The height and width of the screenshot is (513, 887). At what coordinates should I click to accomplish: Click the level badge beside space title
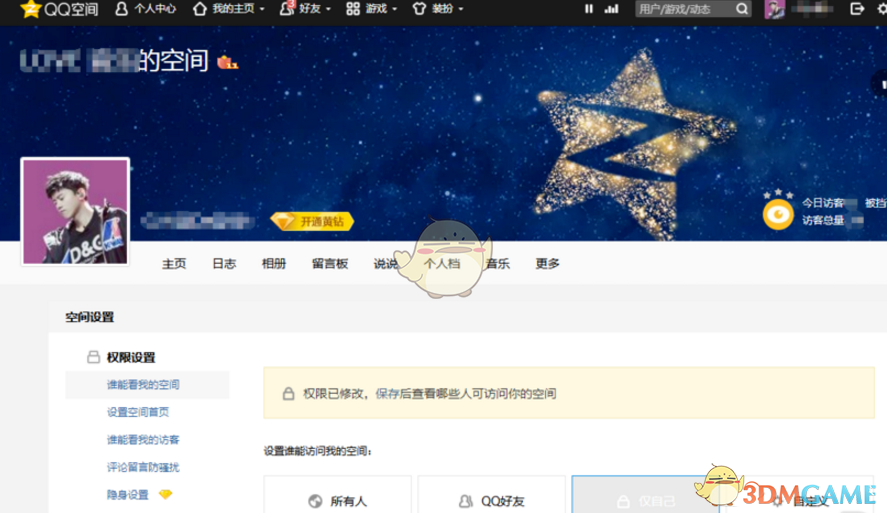(x=227, y=62)
